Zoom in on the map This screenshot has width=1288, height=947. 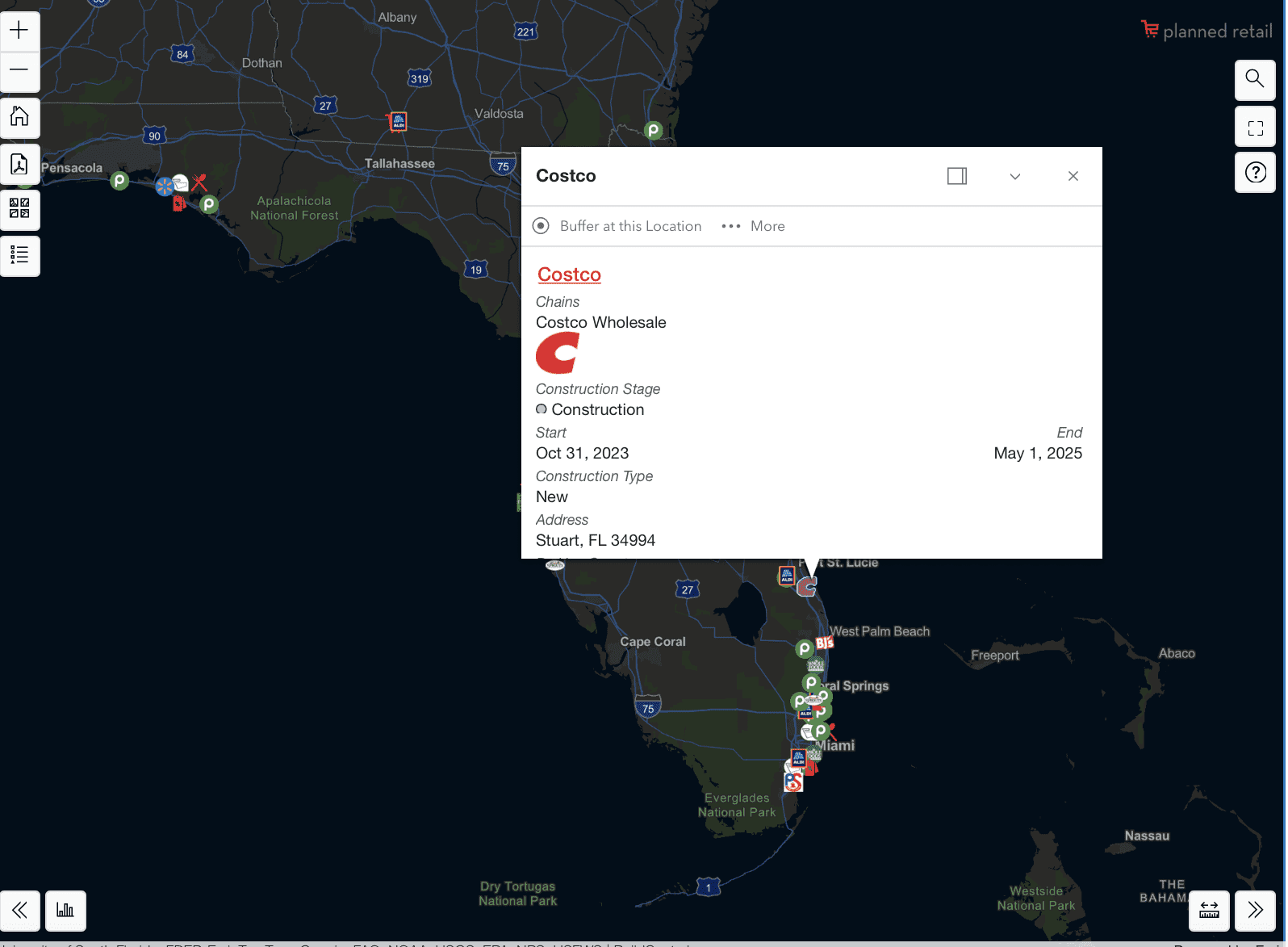[19, 31]
